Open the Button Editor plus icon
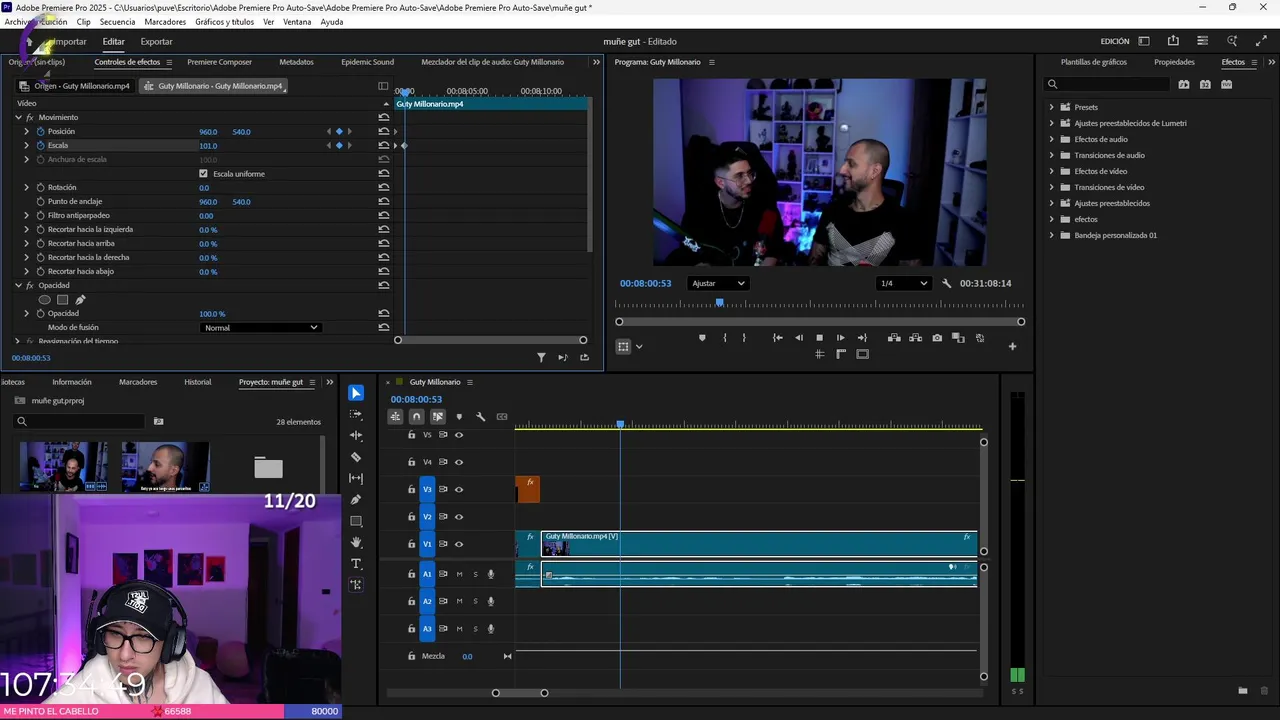1280x720 pixels. (1012, 347)
